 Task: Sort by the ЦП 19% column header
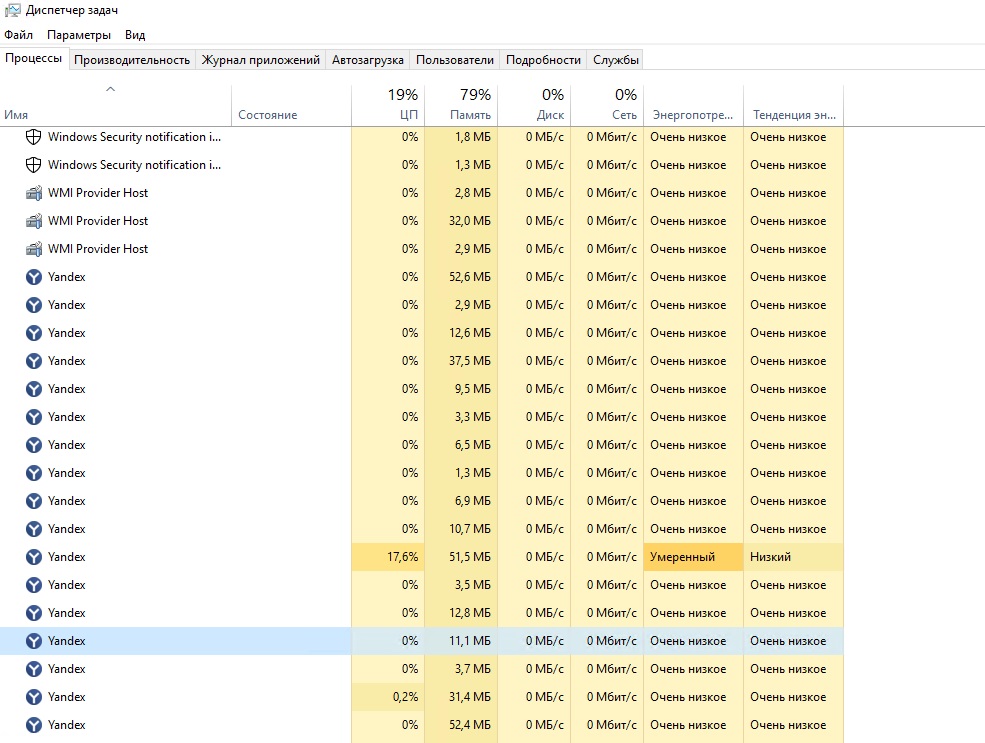pyautogui.click(x=388, y=106)
